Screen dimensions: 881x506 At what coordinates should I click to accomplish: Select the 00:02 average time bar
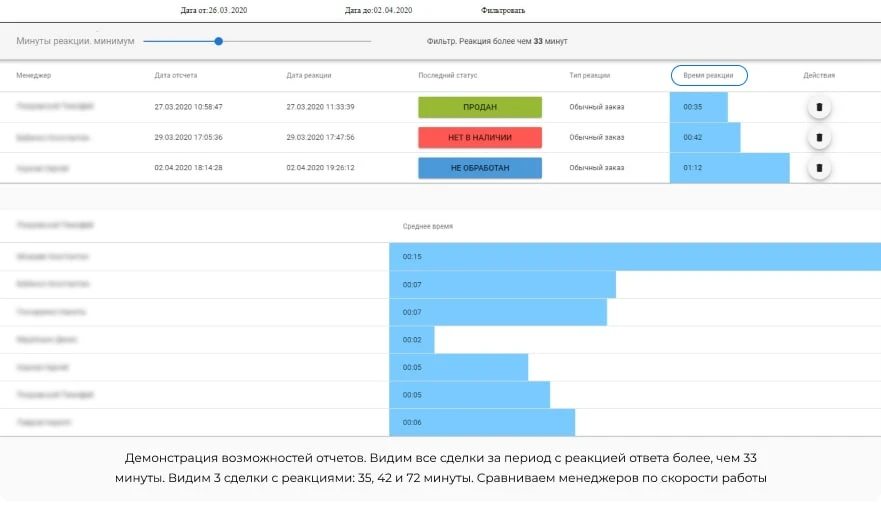click(412, 340)
